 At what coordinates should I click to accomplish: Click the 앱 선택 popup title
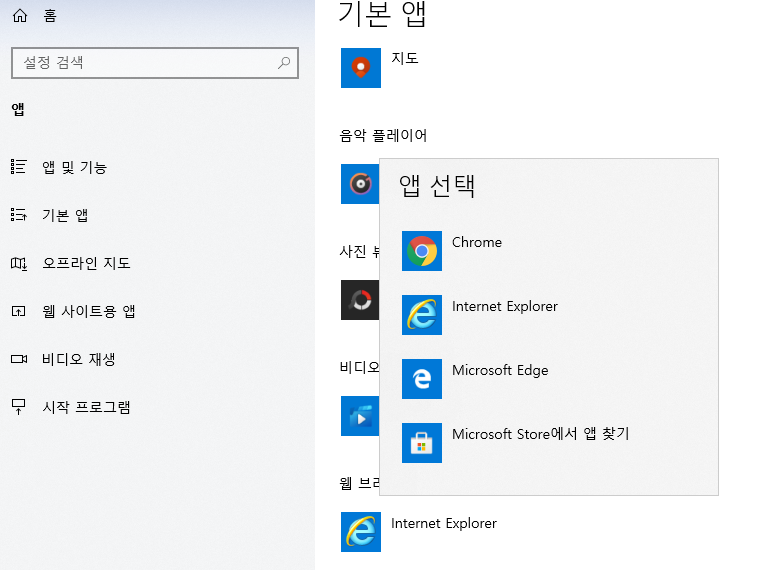(437, 186)
